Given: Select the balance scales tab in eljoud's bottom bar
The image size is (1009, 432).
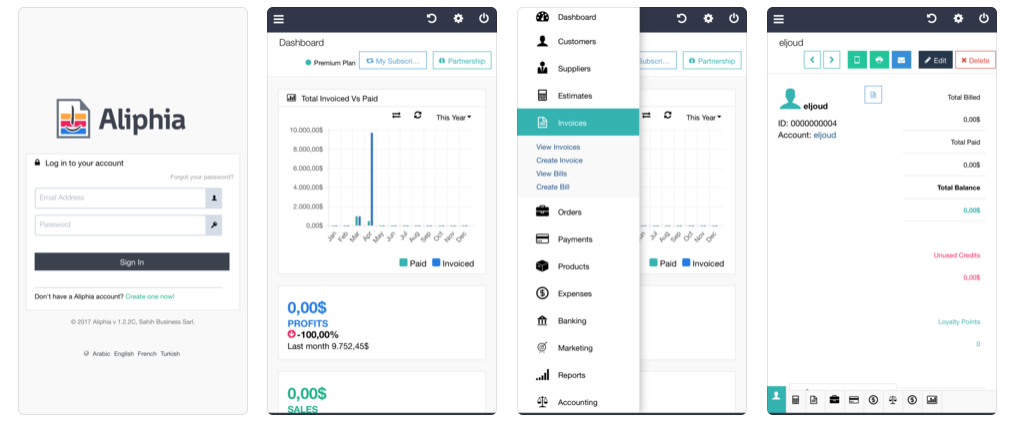Looking at the screenshot, I should (x=893, y=400).
